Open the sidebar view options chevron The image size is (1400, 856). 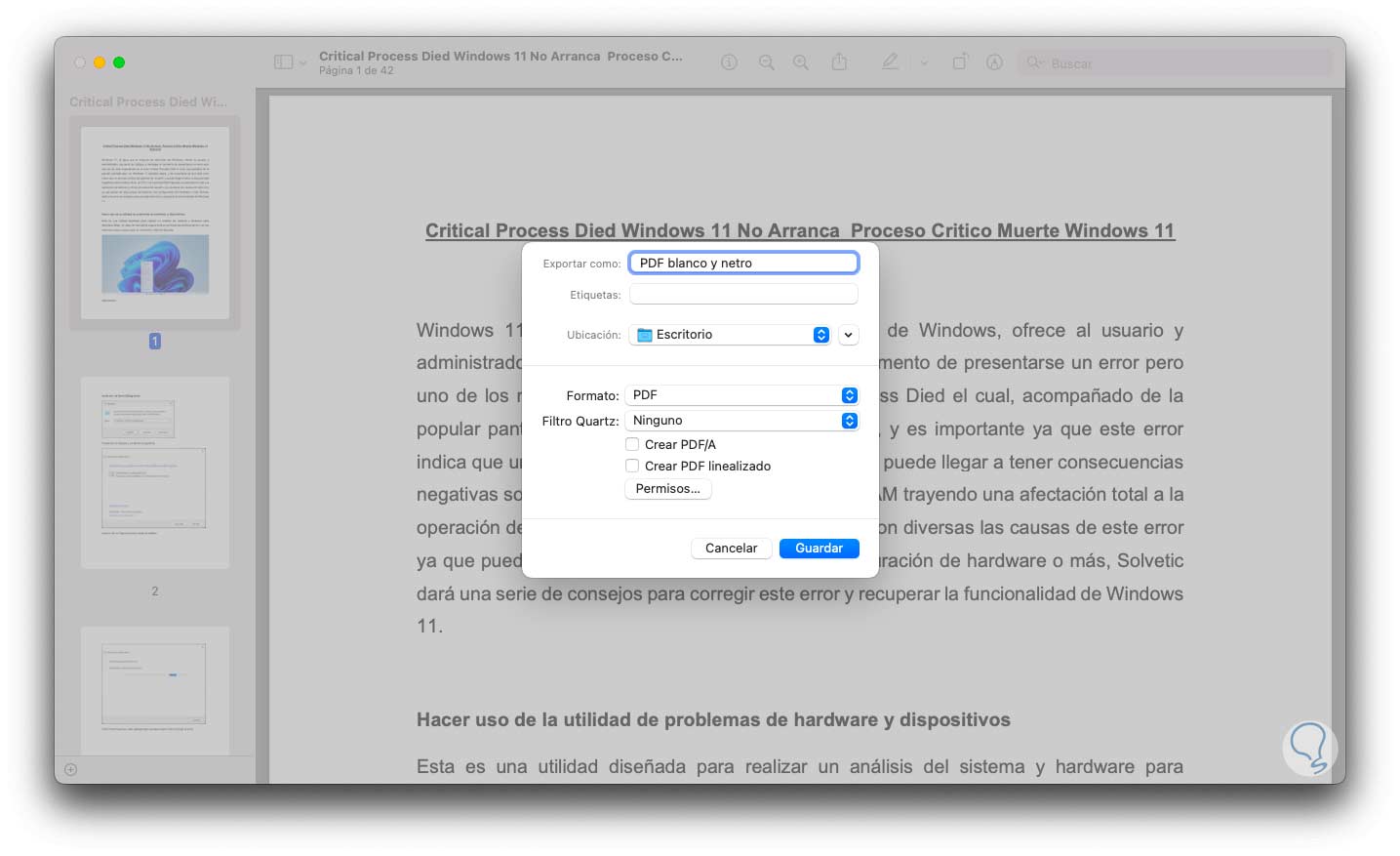[303, 63]
